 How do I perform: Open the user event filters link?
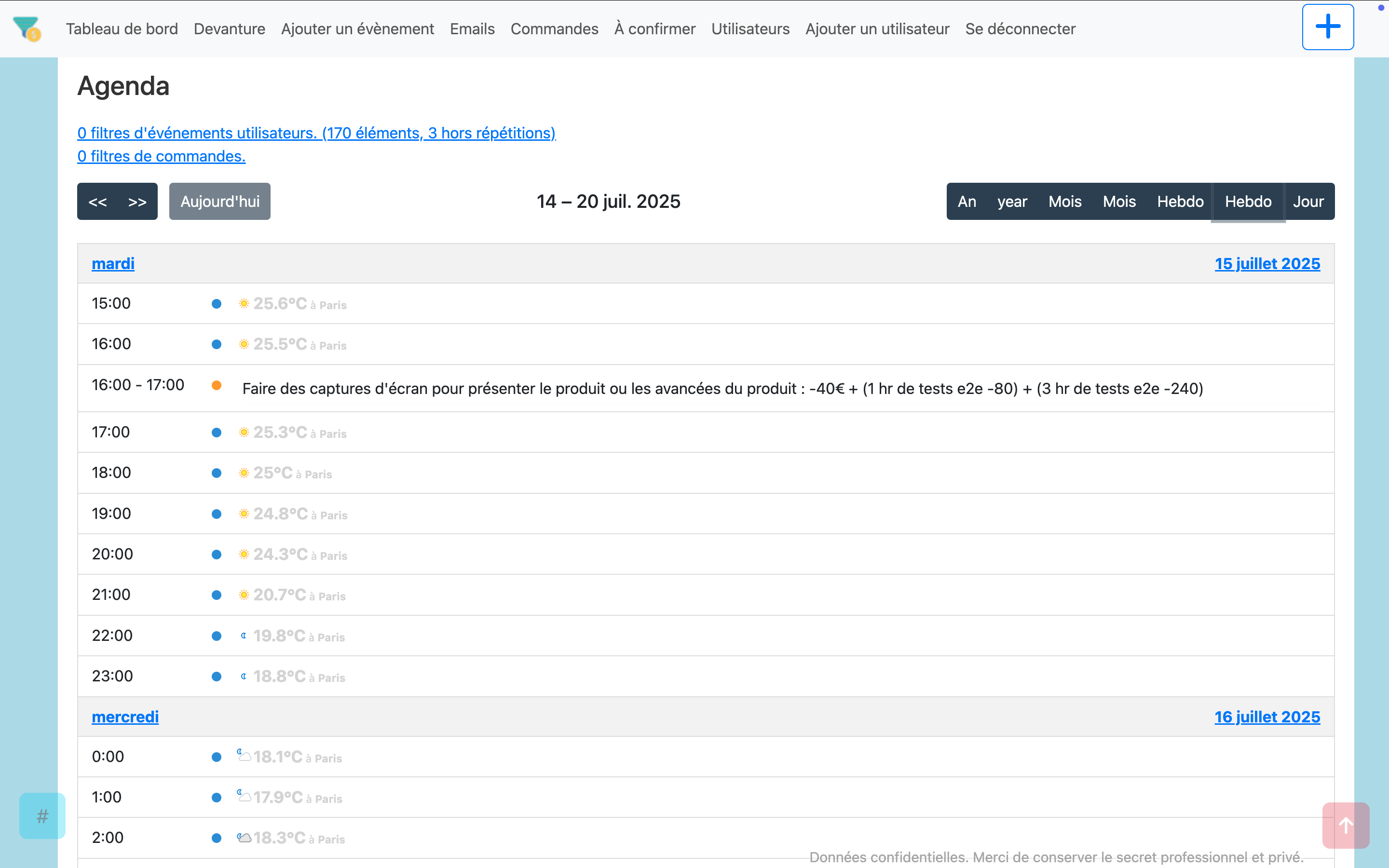coord(316,133)
